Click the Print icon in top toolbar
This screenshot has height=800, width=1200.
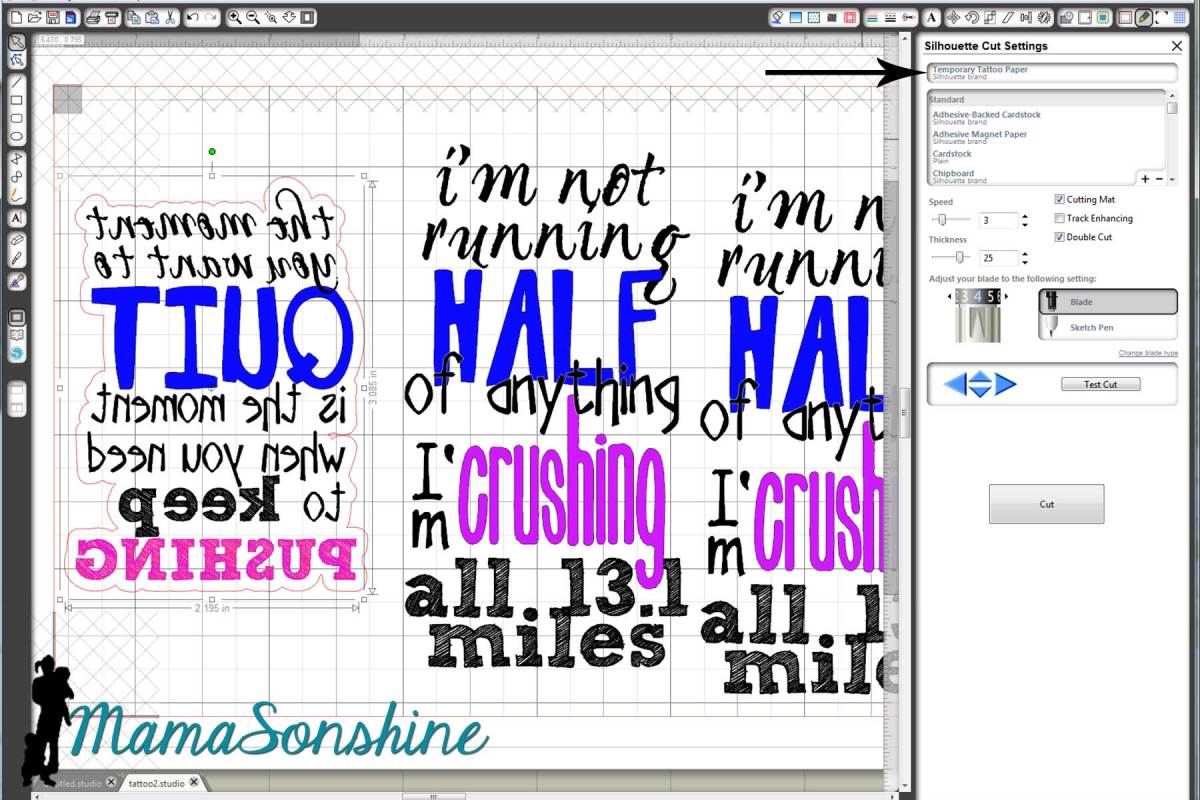point(93,17)
